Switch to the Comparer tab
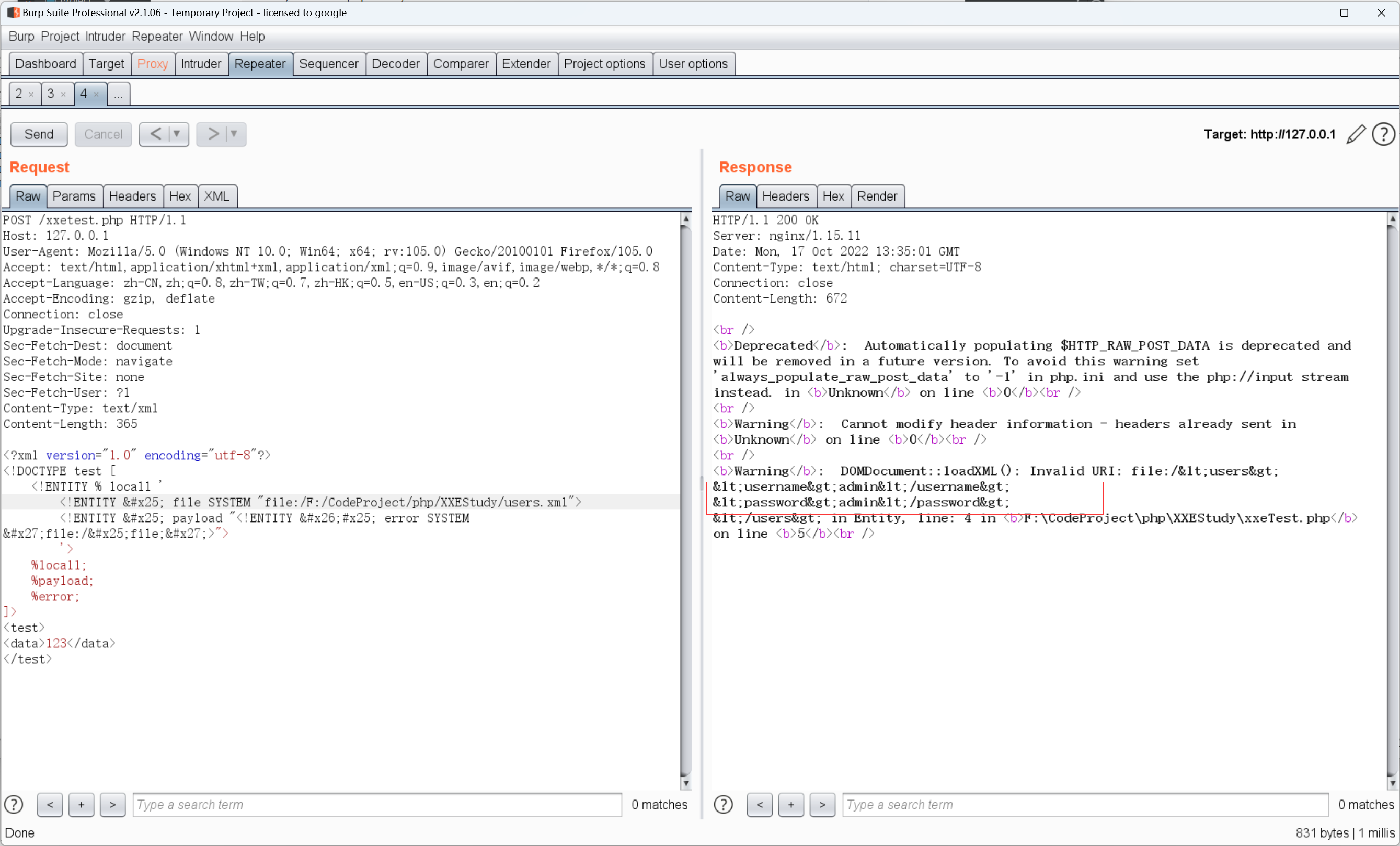The image size is (1400, 846). [461, 64]
